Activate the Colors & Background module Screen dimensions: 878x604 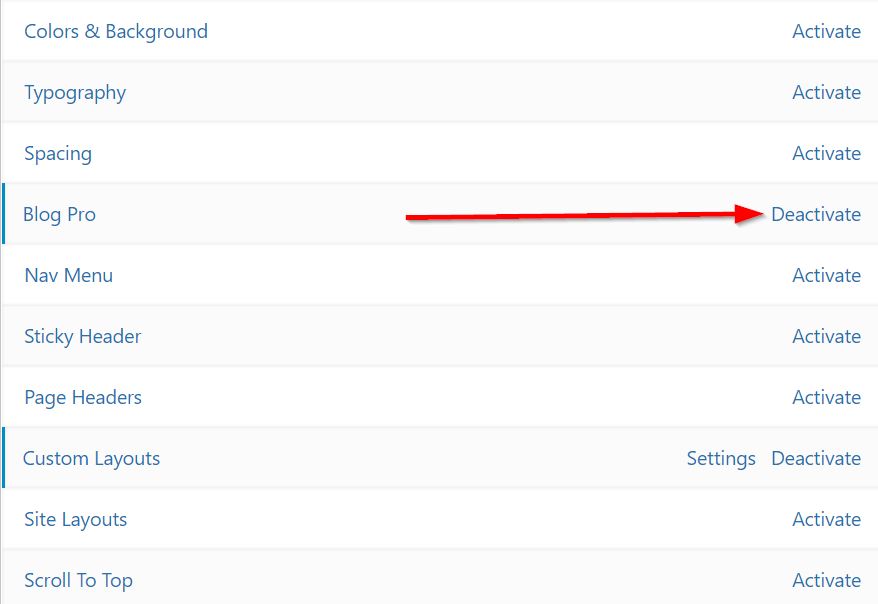(x=826, y=31)
